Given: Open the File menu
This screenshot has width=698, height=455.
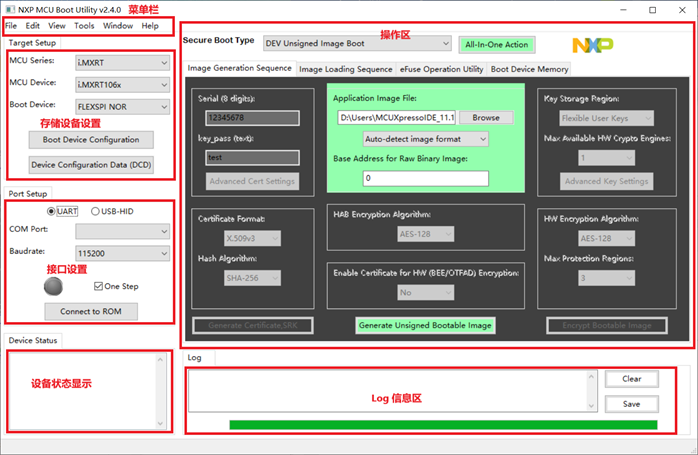Looking at the screenshot, I should click(x=11, y=26).
